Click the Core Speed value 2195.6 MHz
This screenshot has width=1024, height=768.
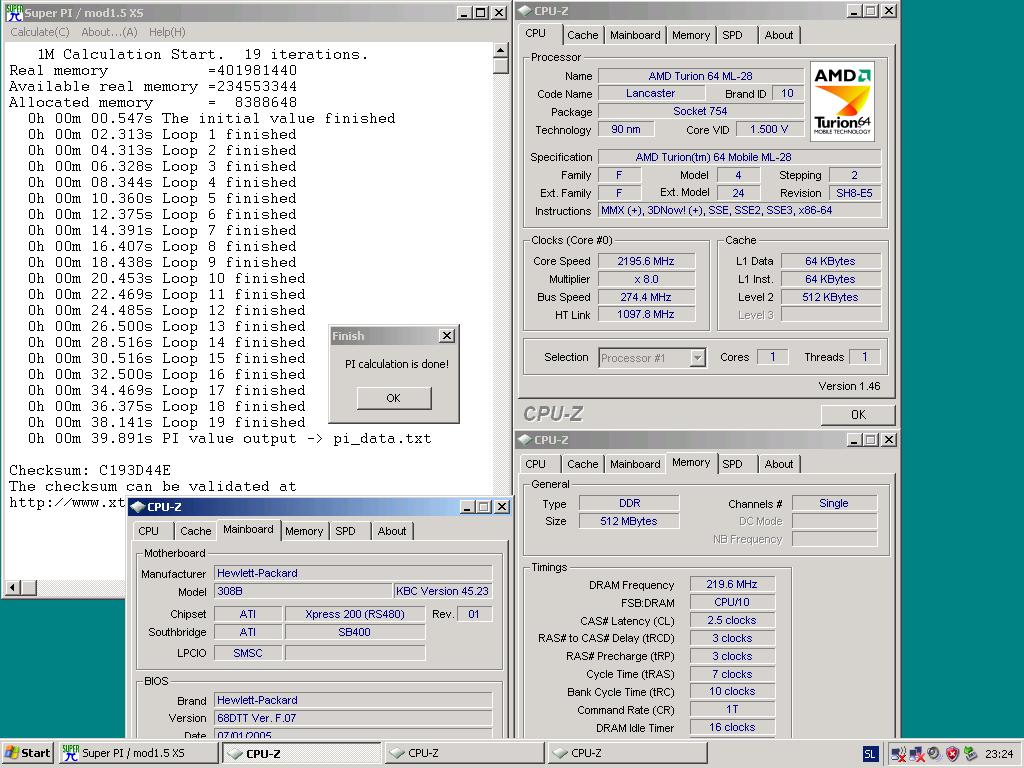coord(646,261)
